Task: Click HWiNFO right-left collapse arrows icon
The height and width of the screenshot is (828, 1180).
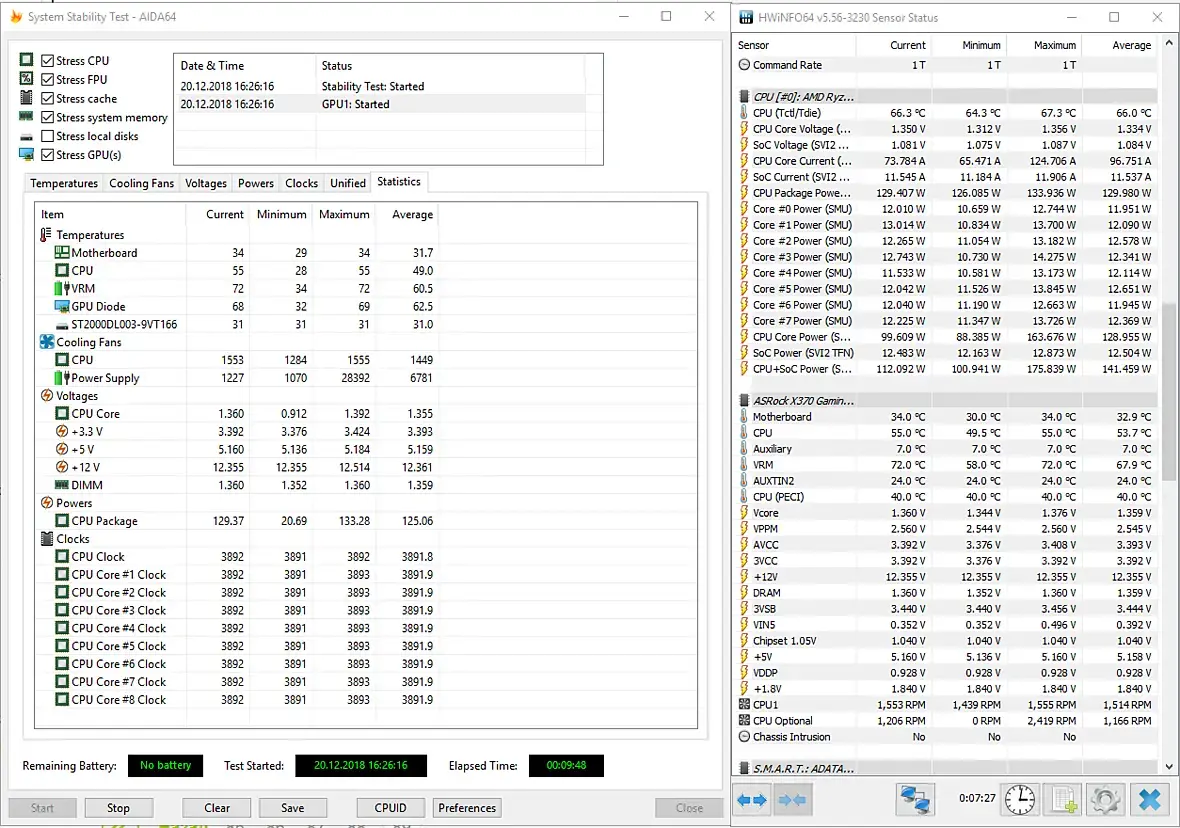Action: [x=792, y=799]
